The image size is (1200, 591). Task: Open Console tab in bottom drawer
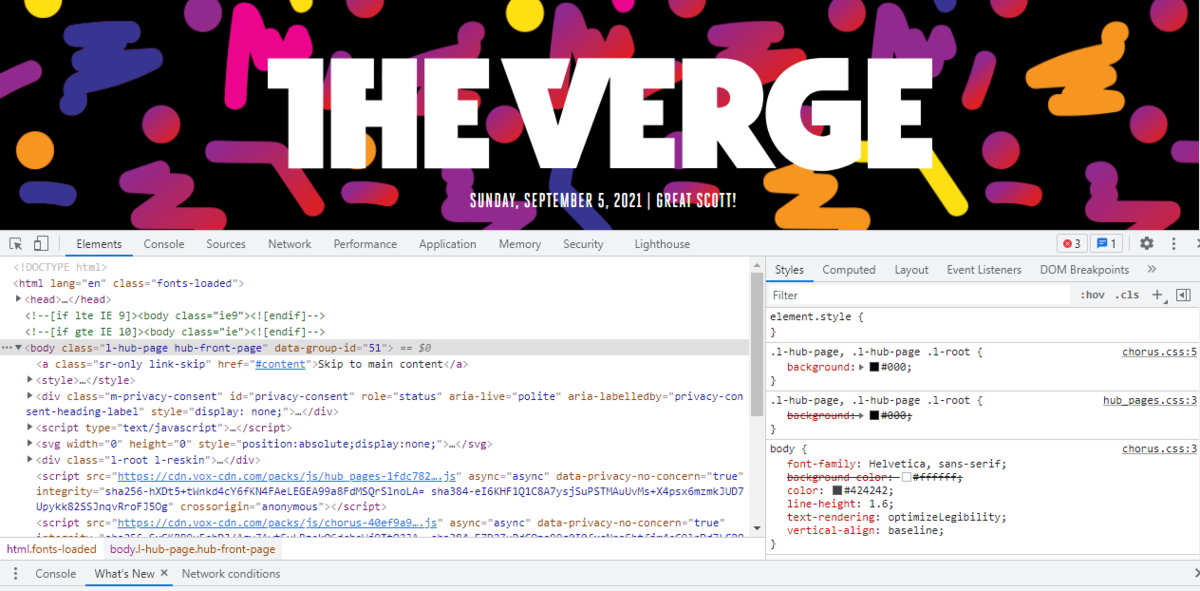click(x=56, y=574)
